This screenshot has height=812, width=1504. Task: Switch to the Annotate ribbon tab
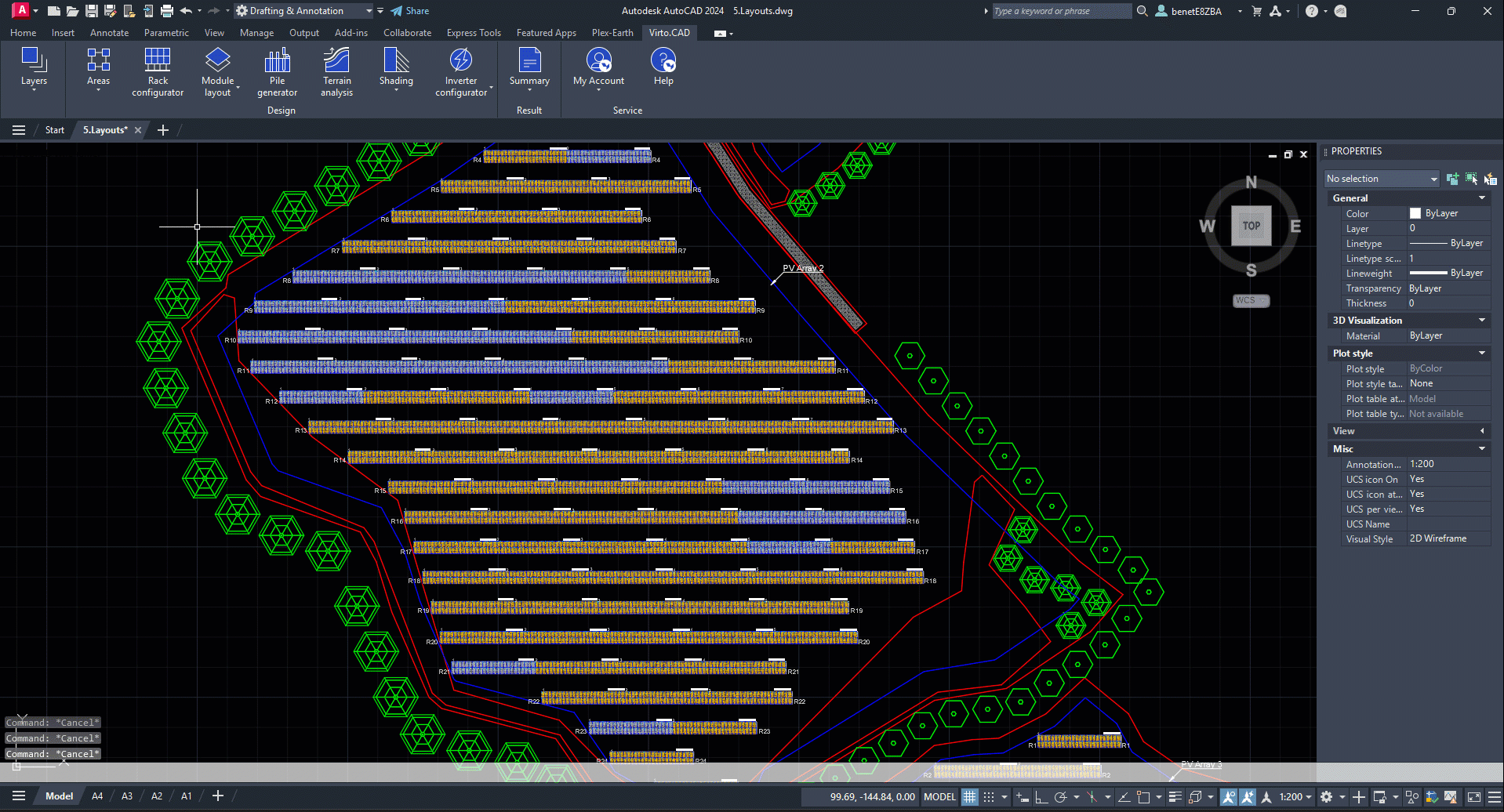click(109, 33)
